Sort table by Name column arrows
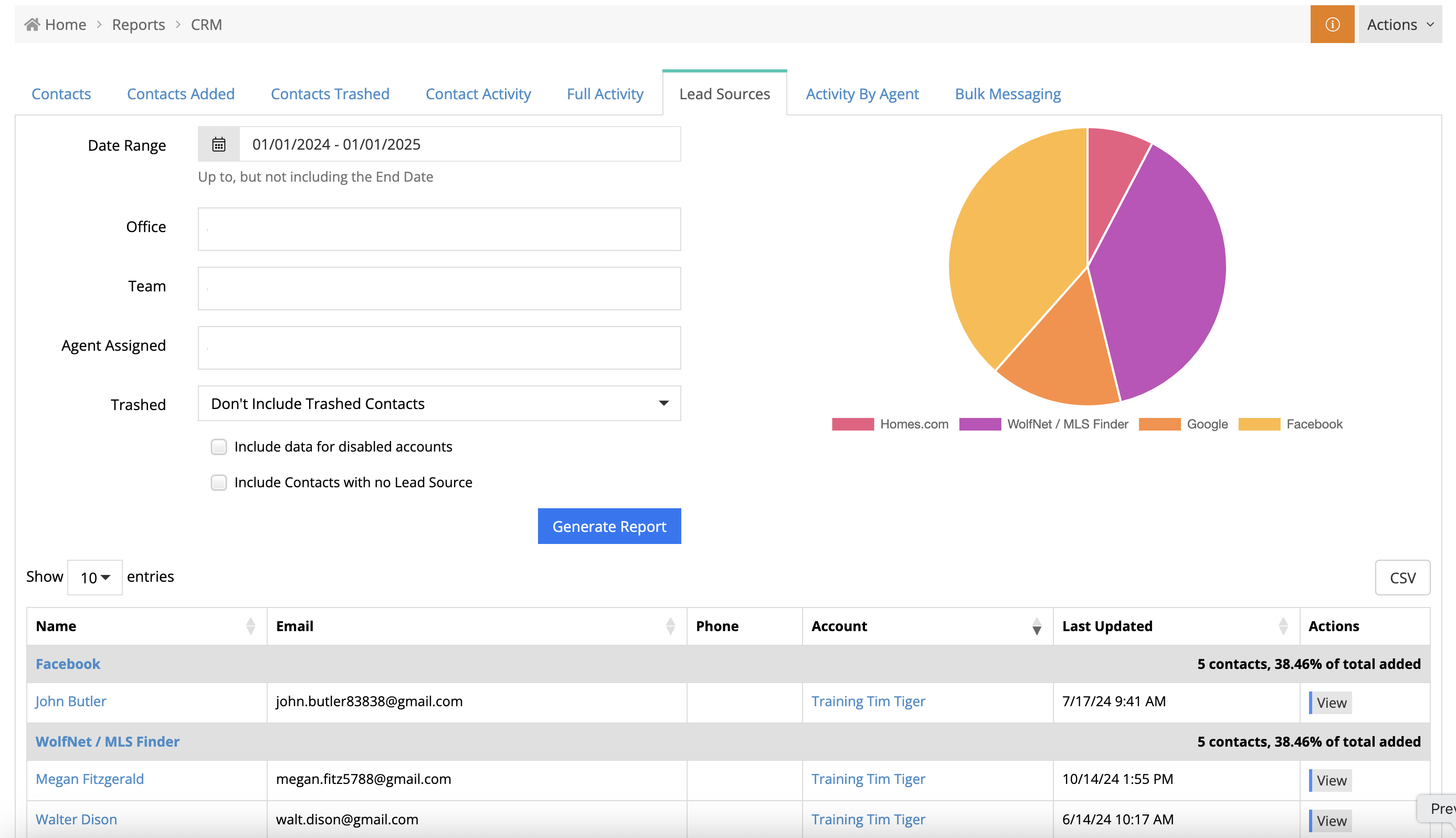This screenshot has width=1456, height=838. coord(250,626)
